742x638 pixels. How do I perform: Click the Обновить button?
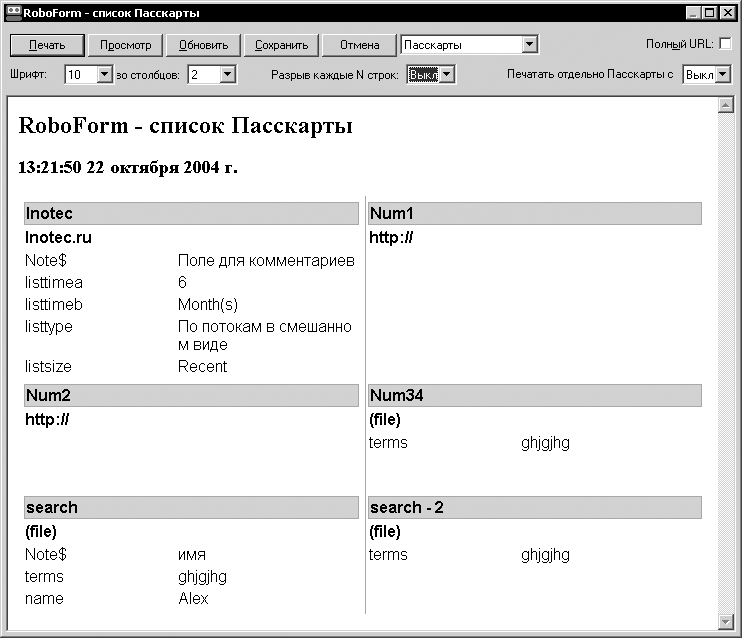click(203, 45)
